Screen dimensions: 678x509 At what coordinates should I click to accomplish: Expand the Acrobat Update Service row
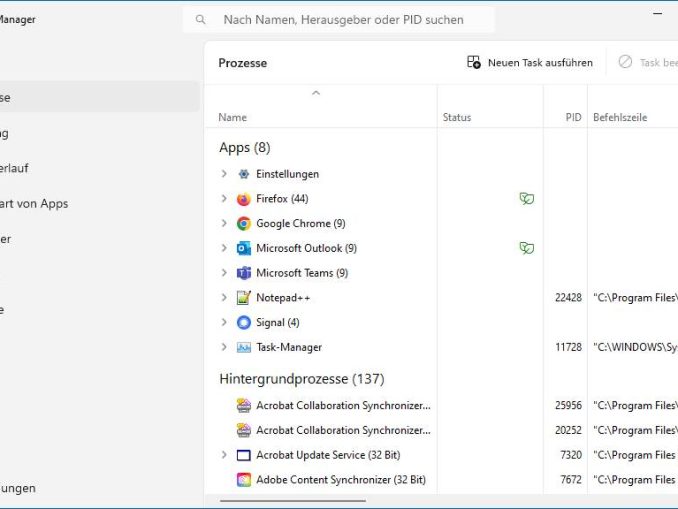point(224,455)
